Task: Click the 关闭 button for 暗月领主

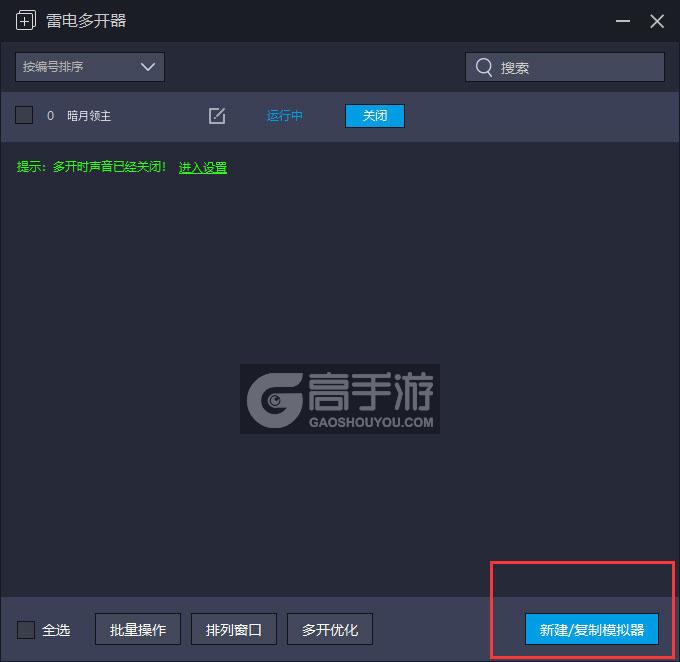Action: (x=375, y=116)
